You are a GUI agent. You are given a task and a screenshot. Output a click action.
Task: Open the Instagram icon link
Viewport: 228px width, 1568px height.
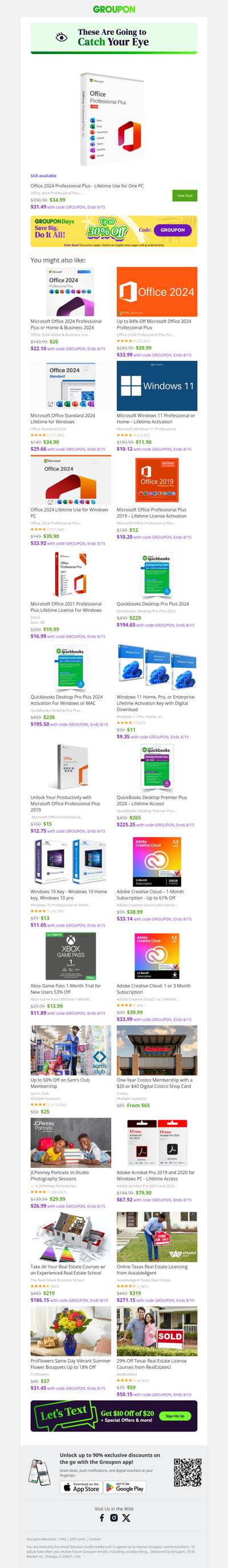click(x=114, y=1517)
